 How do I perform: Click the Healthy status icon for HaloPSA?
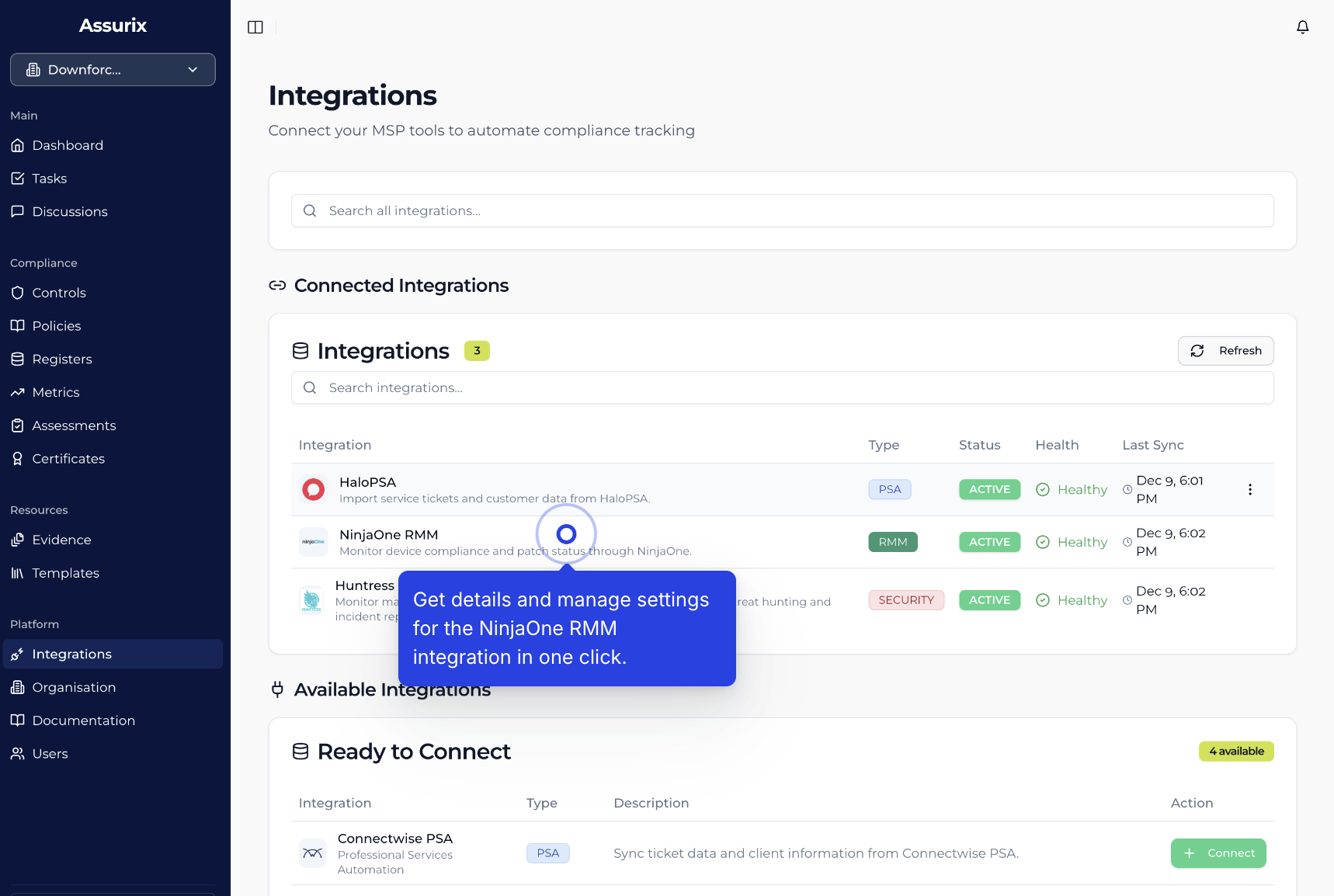1043,490
